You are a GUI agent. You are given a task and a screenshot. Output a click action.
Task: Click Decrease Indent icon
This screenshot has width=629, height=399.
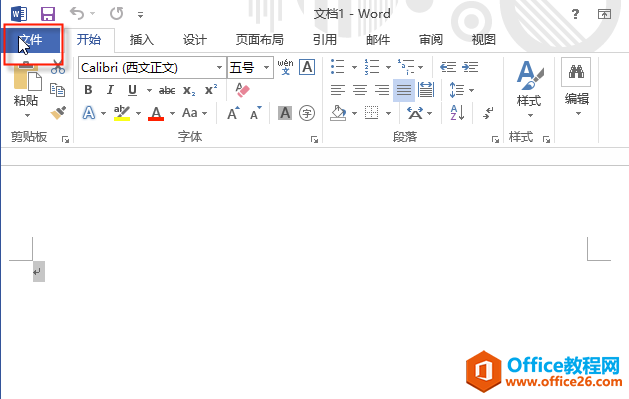(x=448, y=67)
